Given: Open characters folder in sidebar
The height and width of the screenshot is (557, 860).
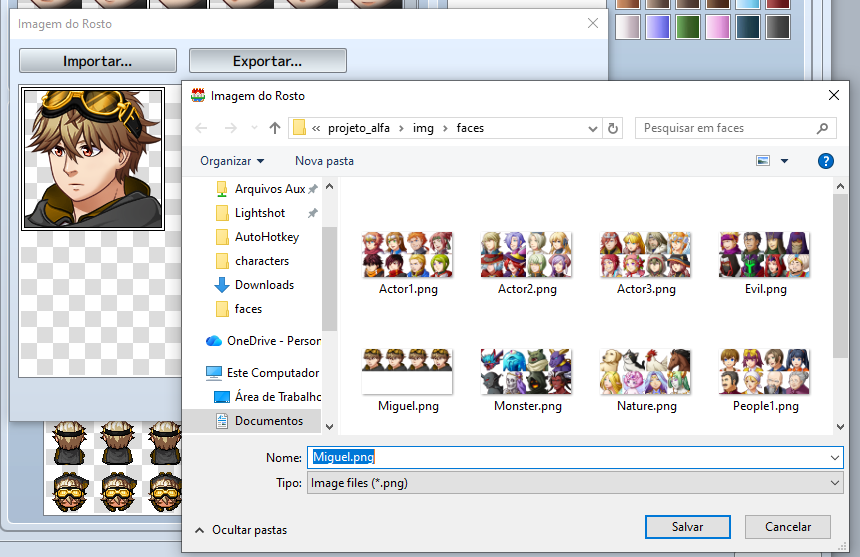Looking at the screenshot, I should click(x=252, y=262).
